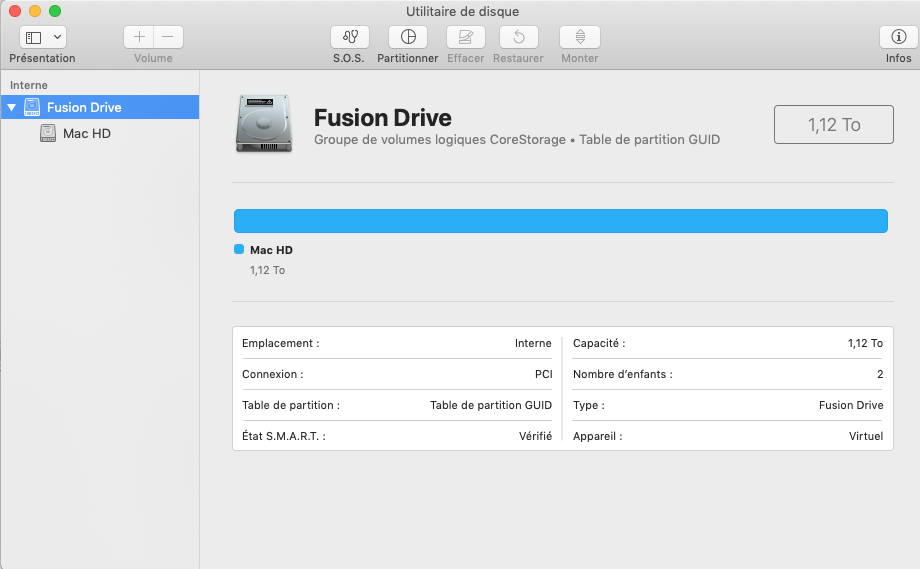Click the Connexion value PCI
Screen dimensions: 920x569
[543, 374]
